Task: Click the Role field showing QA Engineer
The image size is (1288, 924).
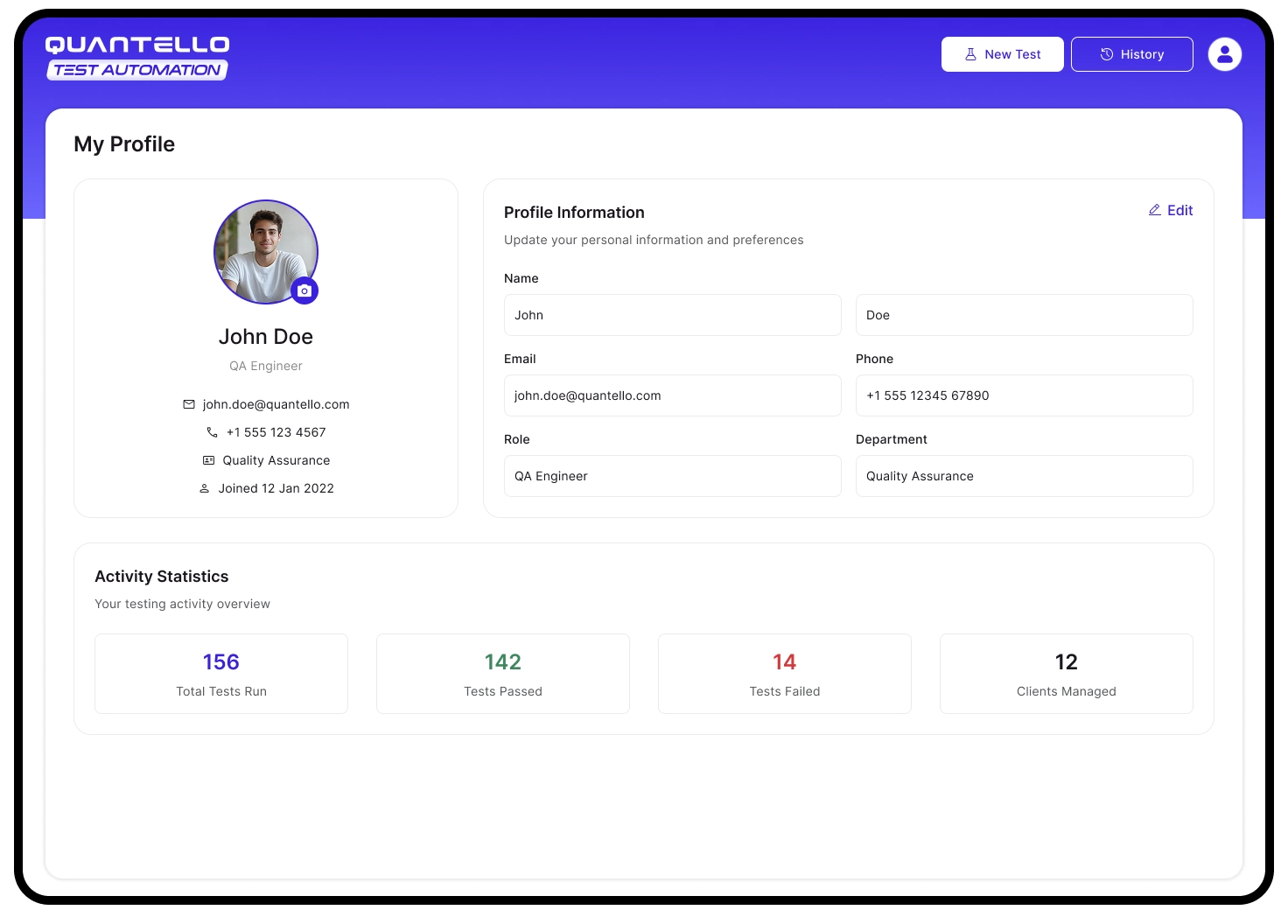Action: [x=673, y=476]
